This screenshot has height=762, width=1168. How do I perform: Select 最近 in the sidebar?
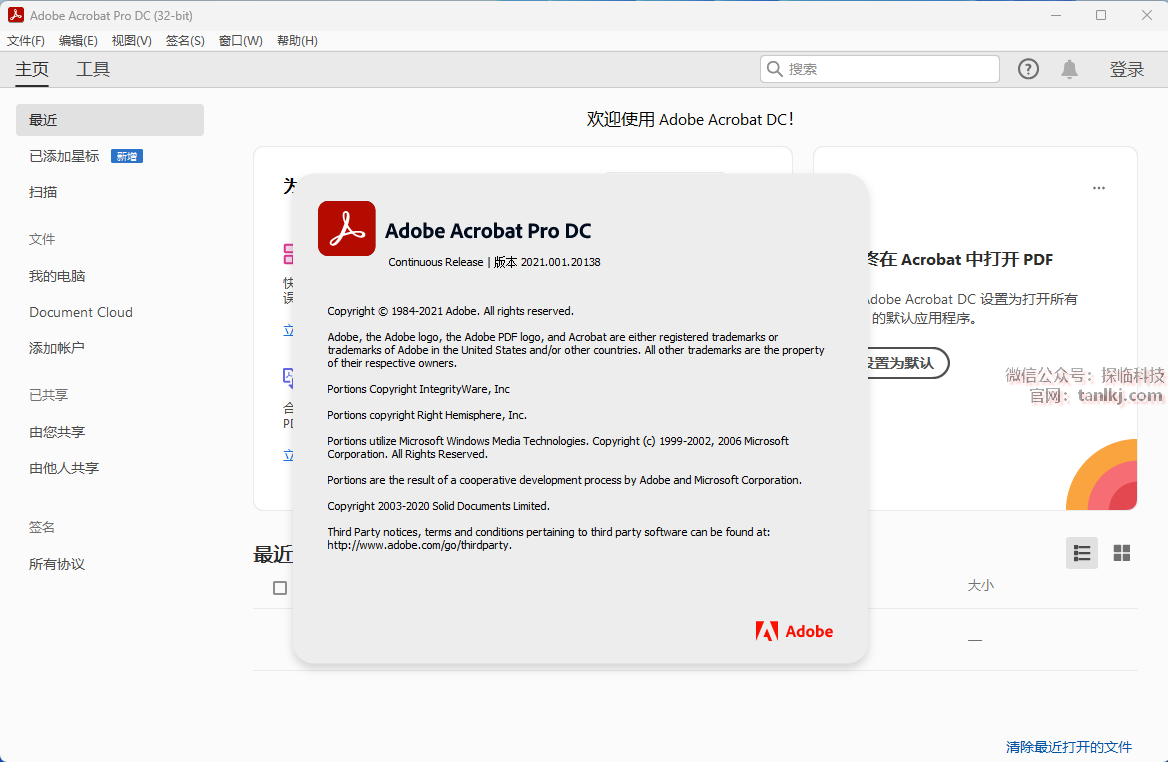tap(110, 120)
